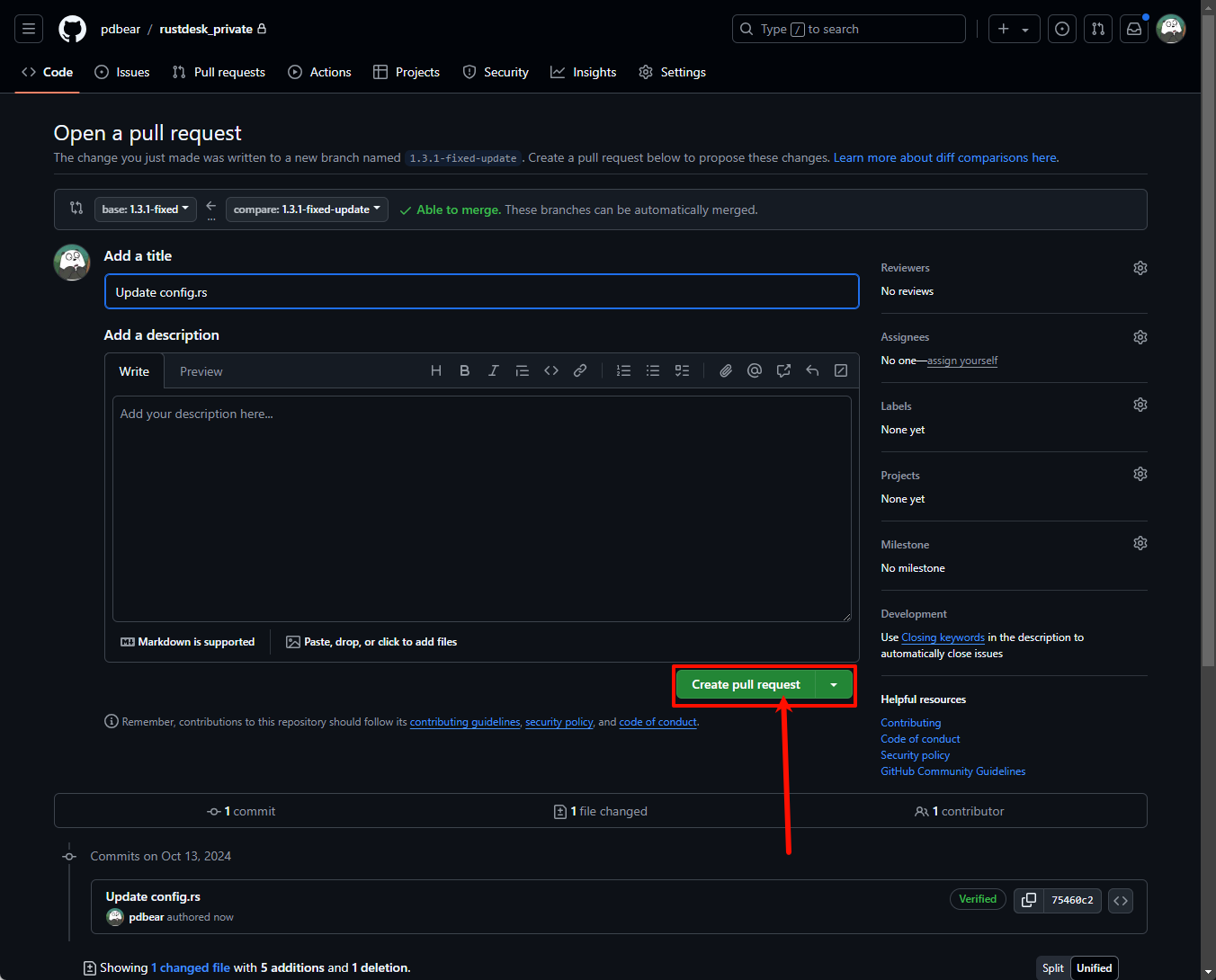Insert a task list
This screenshot has width=1216, height=980.
point(682,370)
